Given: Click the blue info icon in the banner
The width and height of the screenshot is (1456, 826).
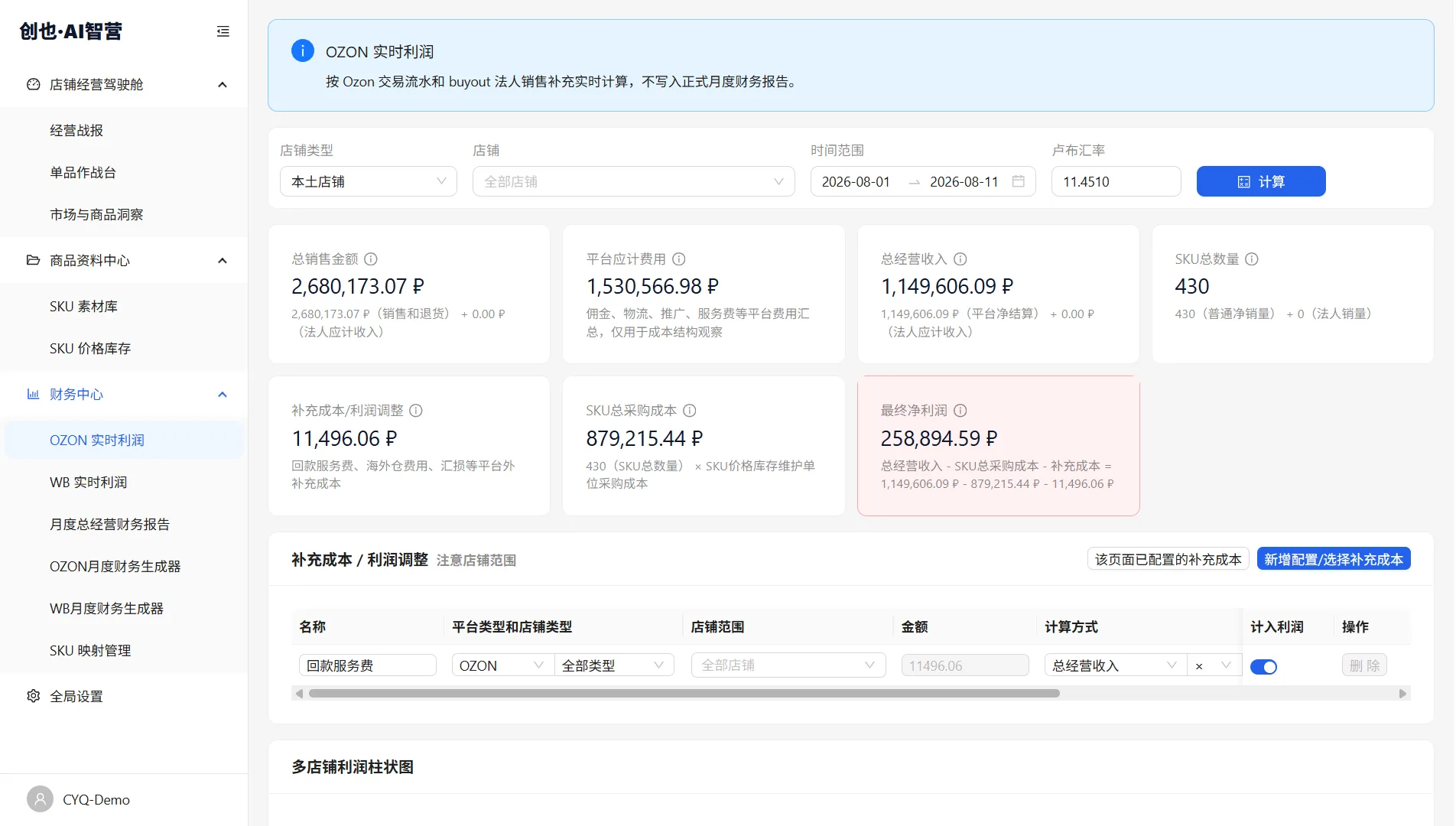Looking at the screenshot, I should pos(303,50).
